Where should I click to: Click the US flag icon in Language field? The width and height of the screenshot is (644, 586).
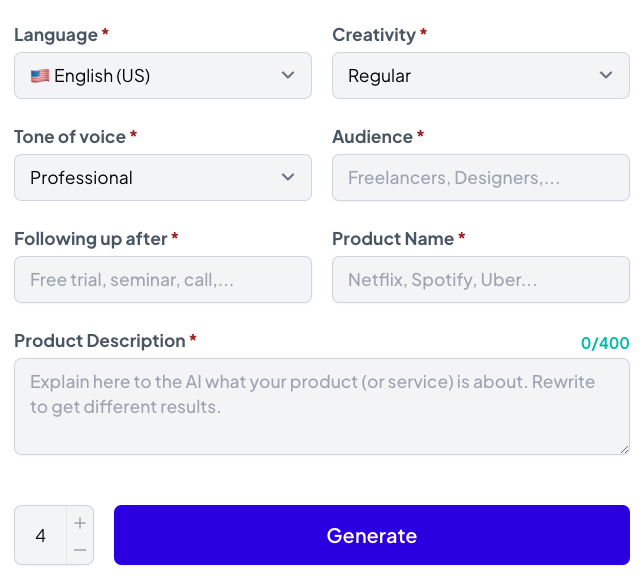coord(40,76)
